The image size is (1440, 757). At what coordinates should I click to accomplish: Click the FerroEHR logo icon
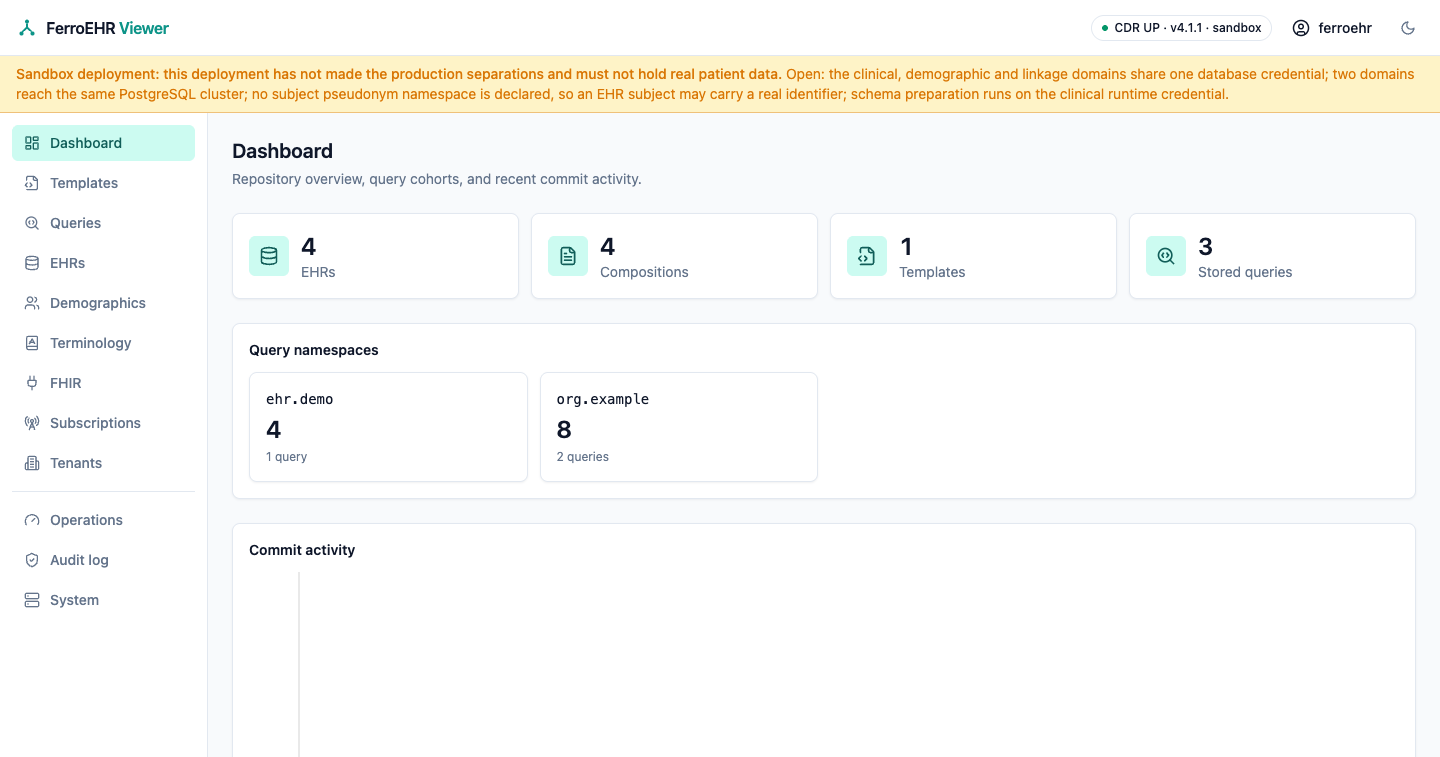(x=27, y=28)
